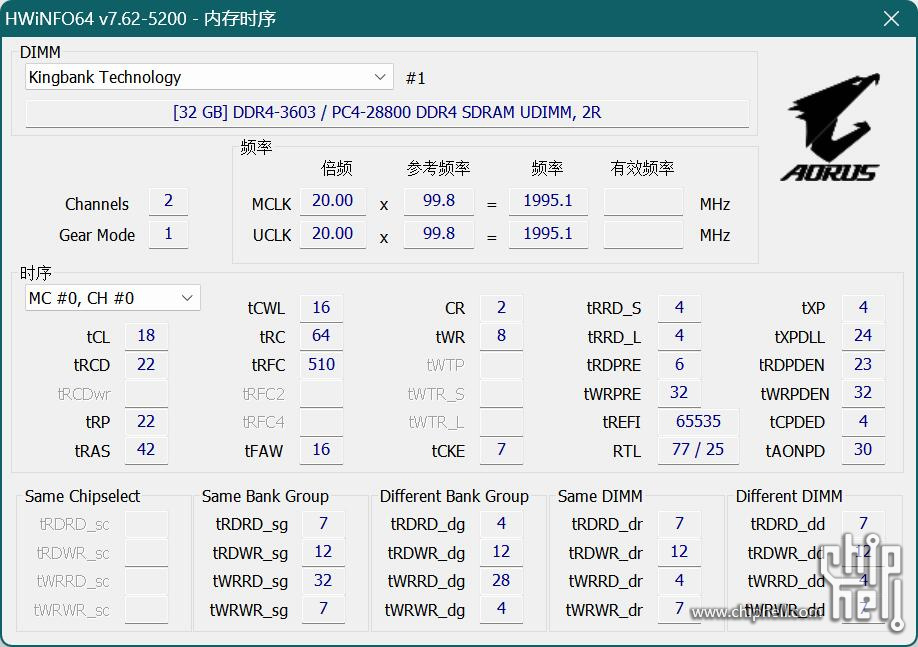
Task: Close the HWiNFO64 memory timings window
Action: 891,19
